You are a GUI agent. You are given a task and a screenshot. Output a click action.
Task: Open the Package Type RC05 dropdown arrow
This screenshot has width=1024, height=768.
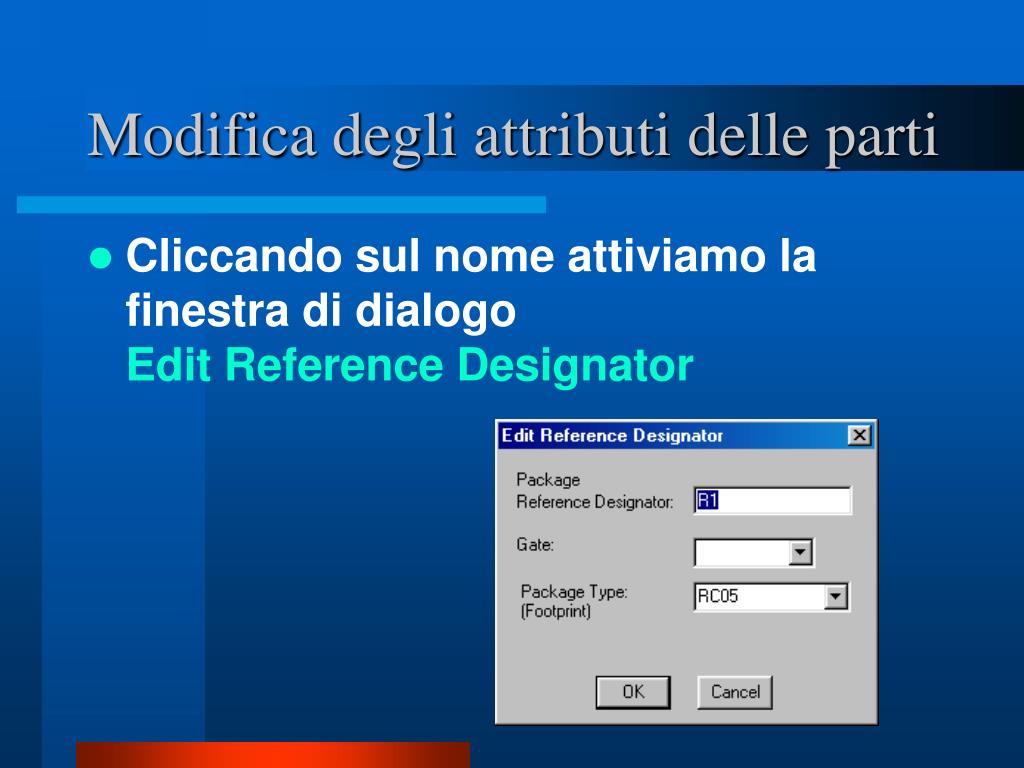835,596
